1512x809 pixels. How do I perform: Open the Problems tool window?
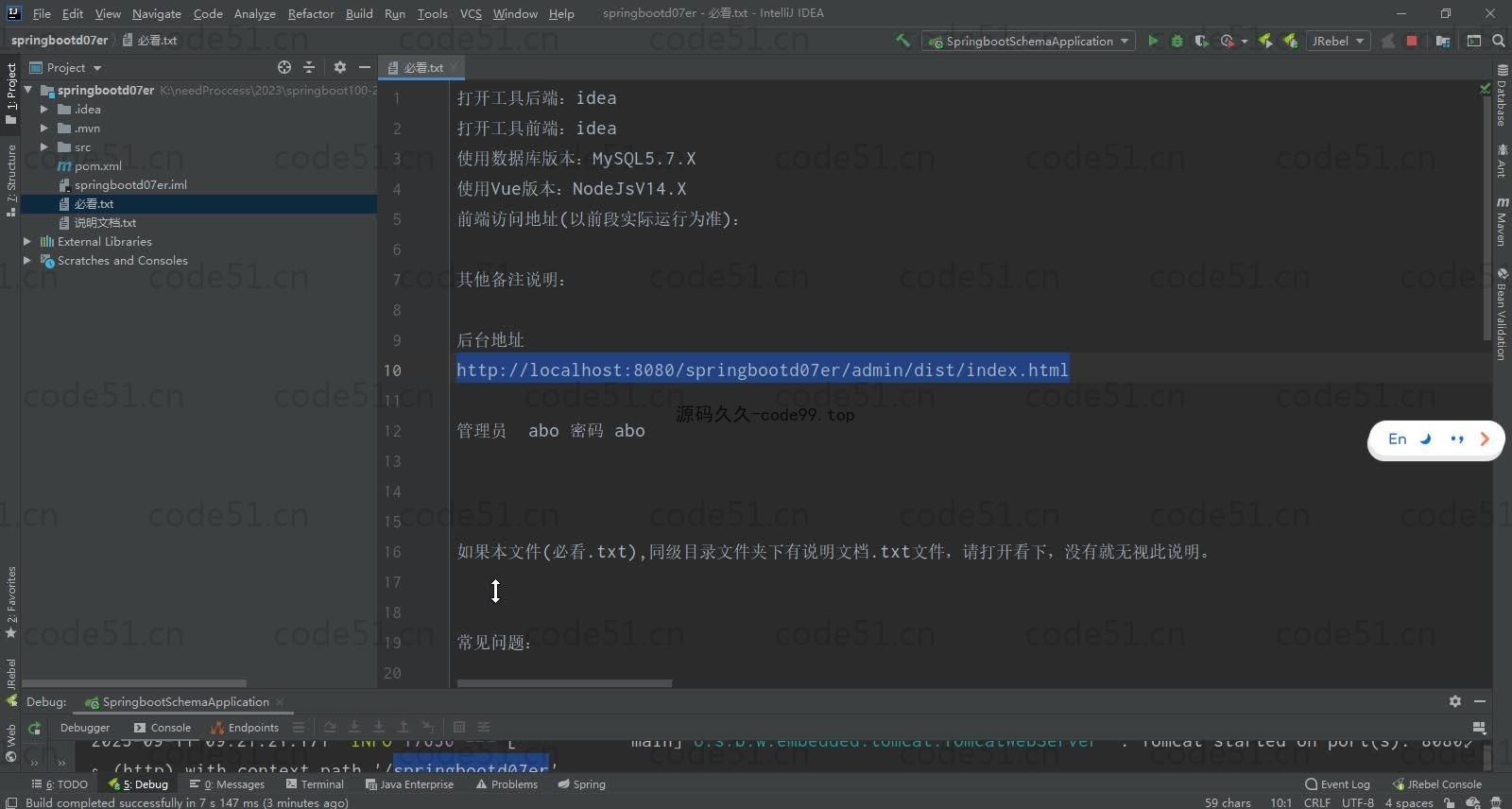pyautogui.click(x=507, y=783)
